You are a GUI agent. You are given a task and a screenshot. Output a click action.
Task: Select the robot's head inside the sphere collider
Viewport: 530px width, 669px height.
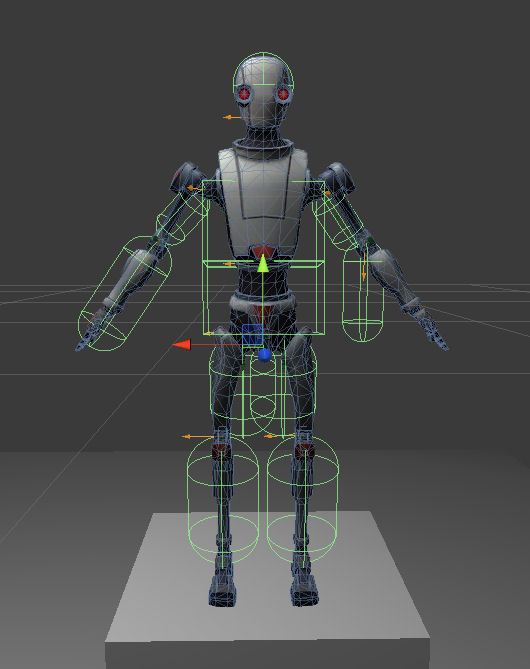(x=263, y=90)
